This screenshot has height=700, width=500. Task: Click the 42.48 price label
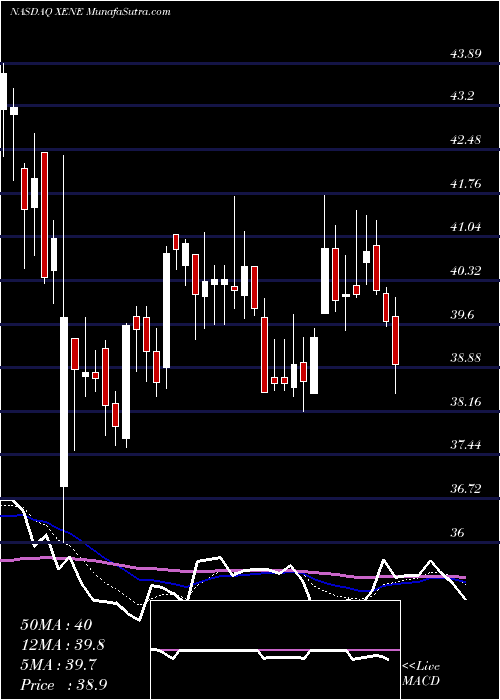coord(466,140)
